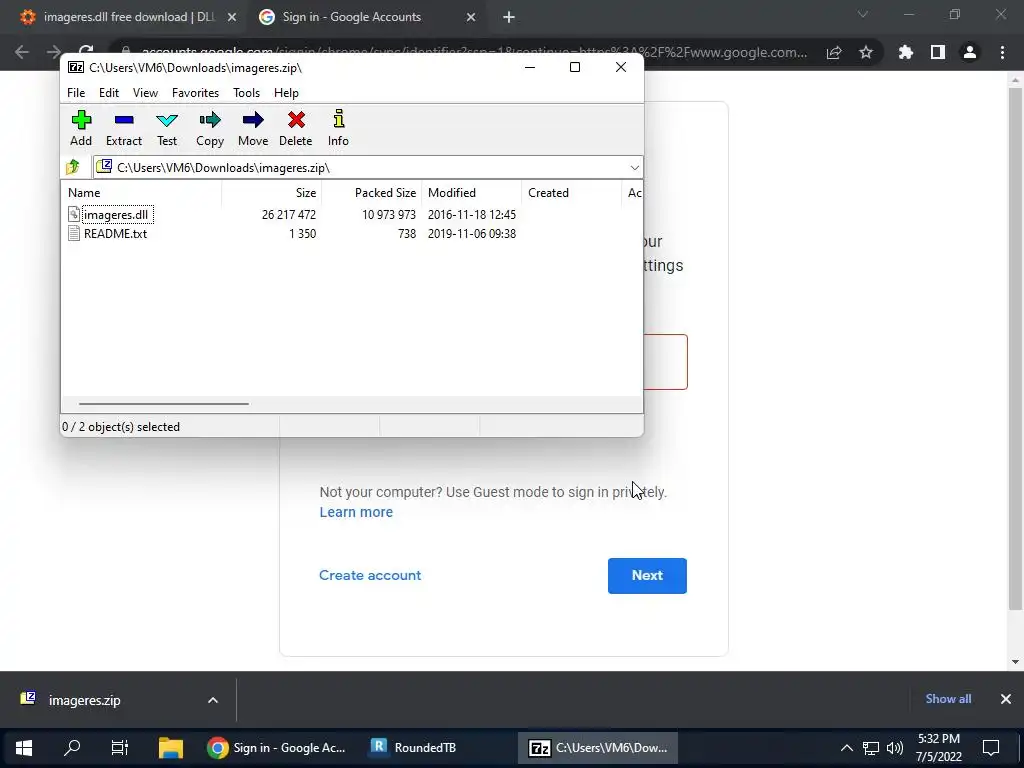Image resolution: width=1024 pixels, height=768 pixels.
Task: Close the Chrome downloads bar
Action: tap(1006, 699)
